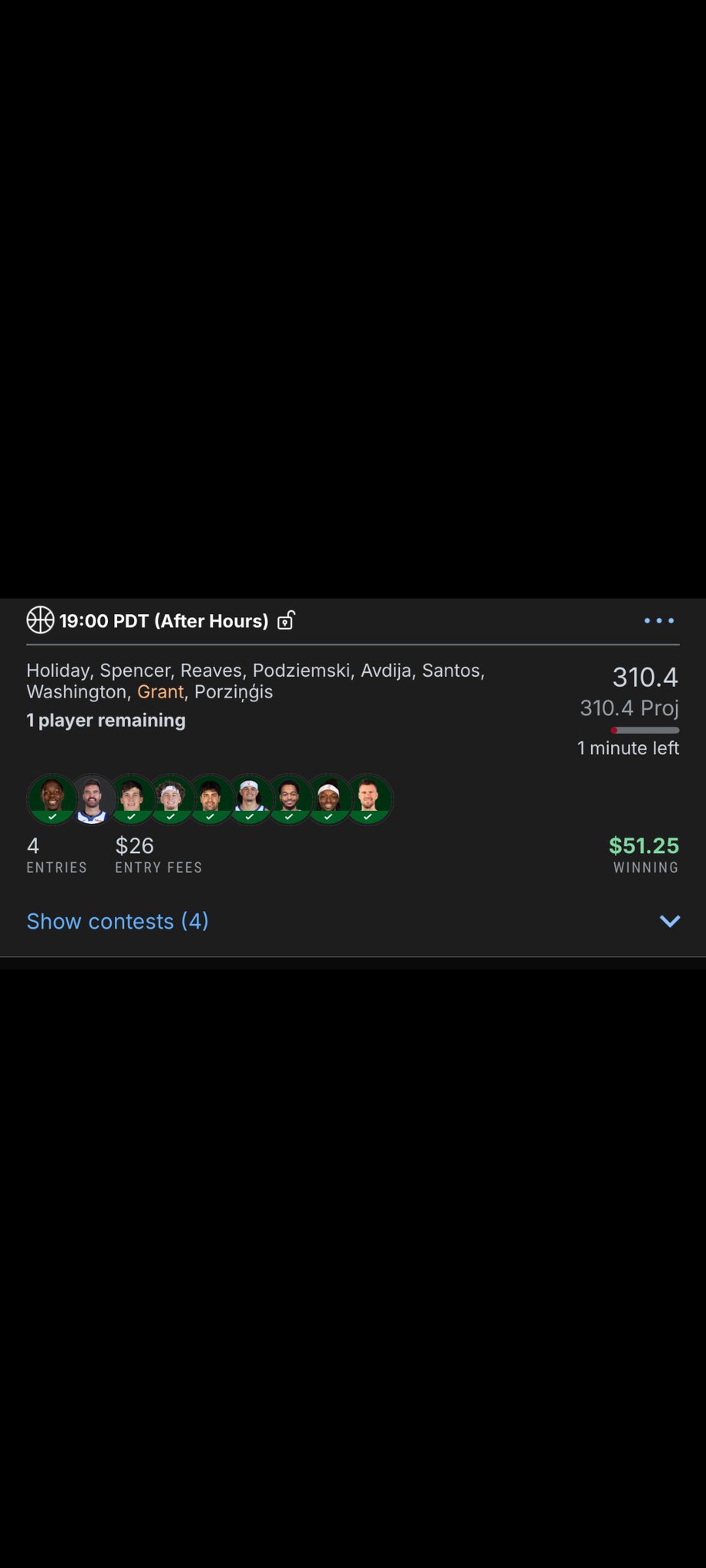Tap the seventh player avatar, Washington
Screen dimensions: 706x1568
click(x=289, y=799)
